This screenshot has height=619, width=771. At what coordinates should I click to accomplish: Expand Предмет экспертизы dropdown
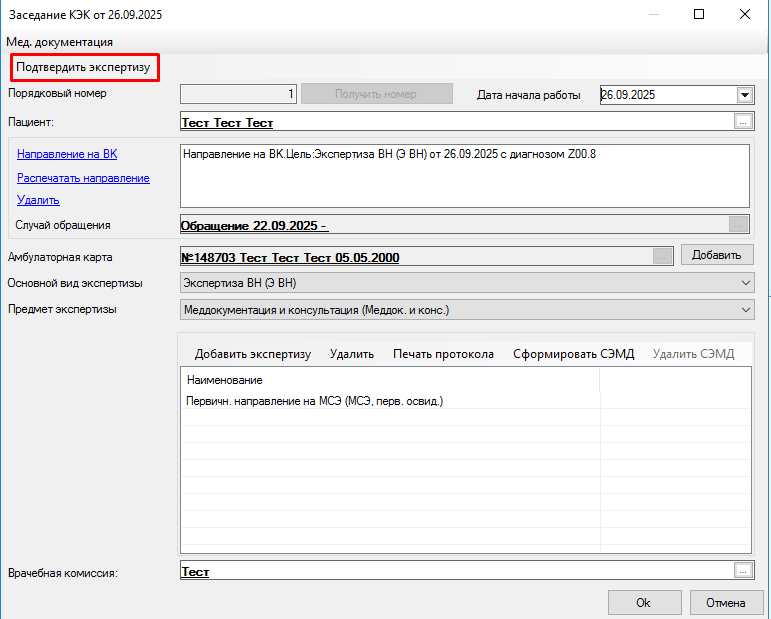(x=745, y=310)
